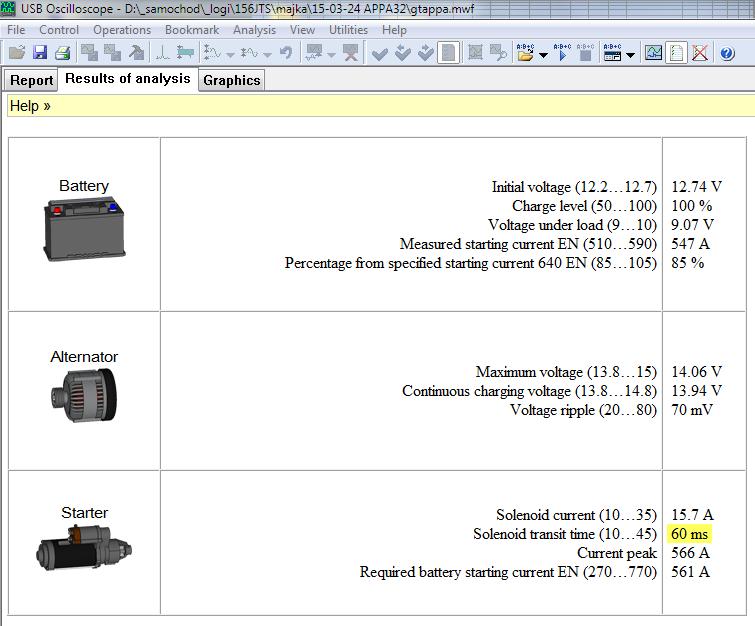Click the Alternator image
This screenshot has height=626, width=755.
pos(84,397)
